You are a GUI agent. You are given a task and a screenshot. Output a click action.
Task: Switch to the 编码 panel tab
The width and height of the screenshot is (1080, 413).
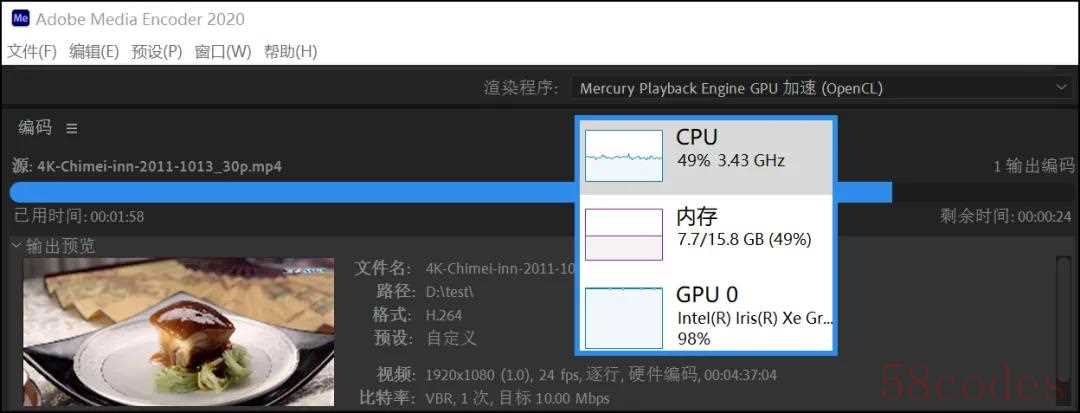point(34,128)
